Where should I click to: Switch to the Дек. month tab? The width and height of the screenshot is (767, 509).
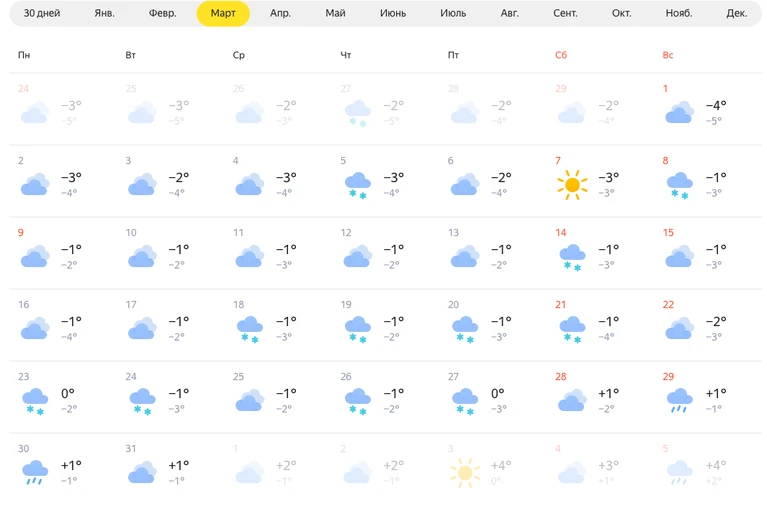pos(736,13)
